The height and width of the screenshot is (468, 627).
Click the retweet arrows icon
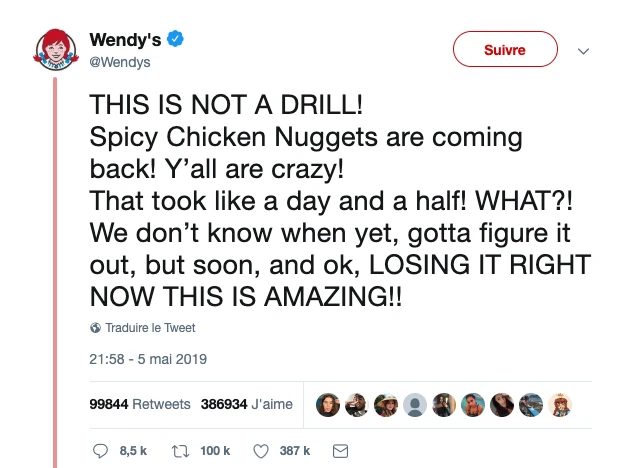tap(180, 451)
